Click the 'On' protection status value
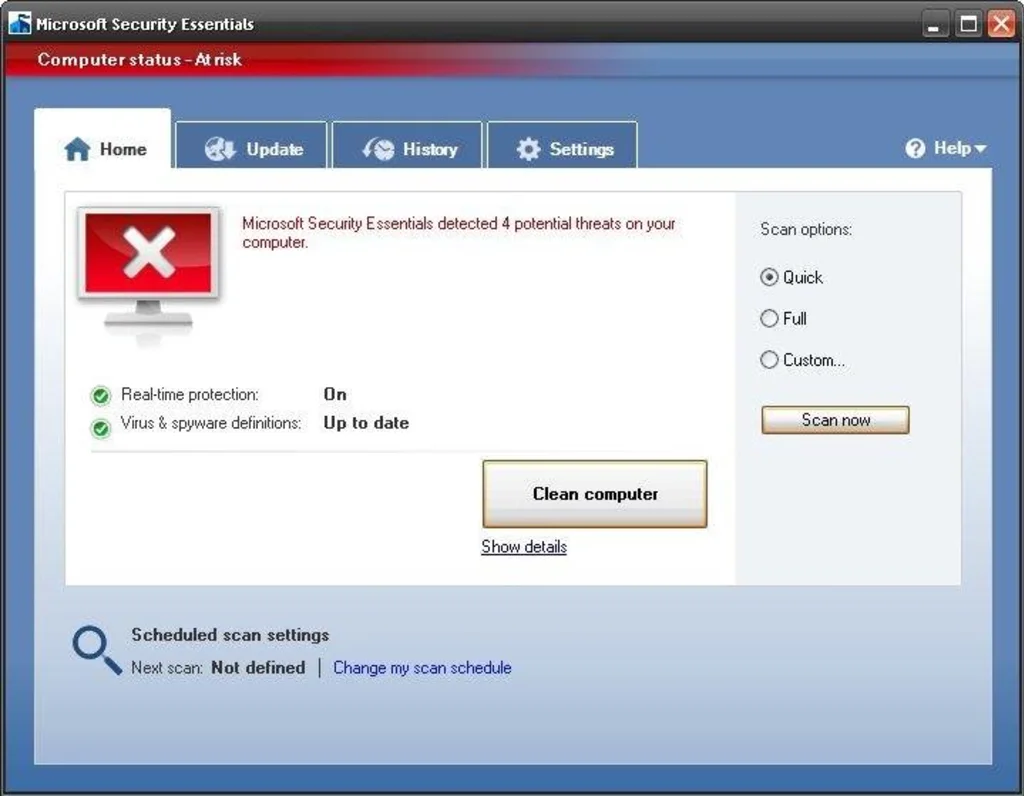The height and width of the screenshot is (796, 1024). click(335, 394)
